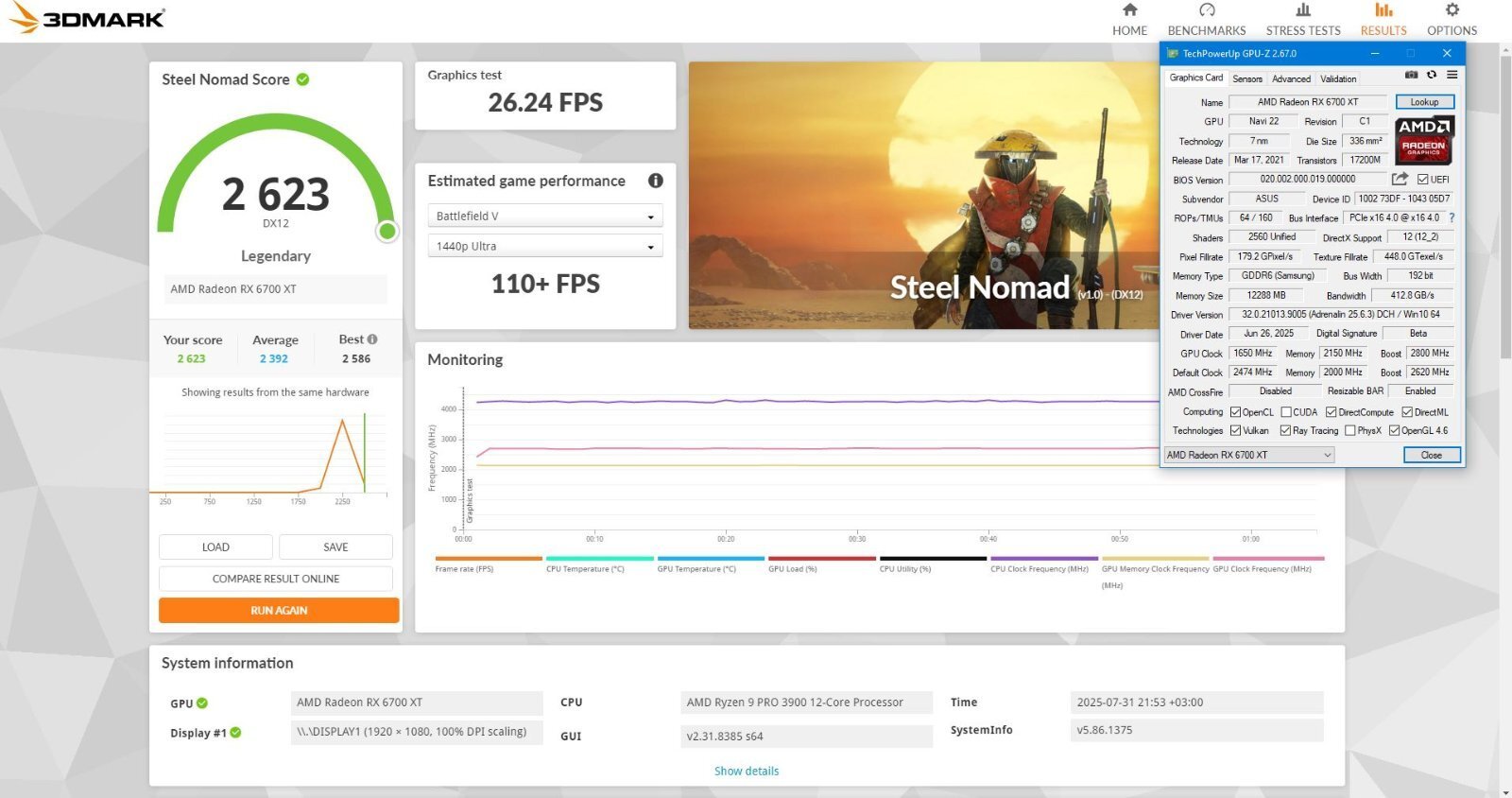Toggle the Vulkan checkbox
Screen dimensions: 1512x798
pyautogui.click(x=1235, y=431)
